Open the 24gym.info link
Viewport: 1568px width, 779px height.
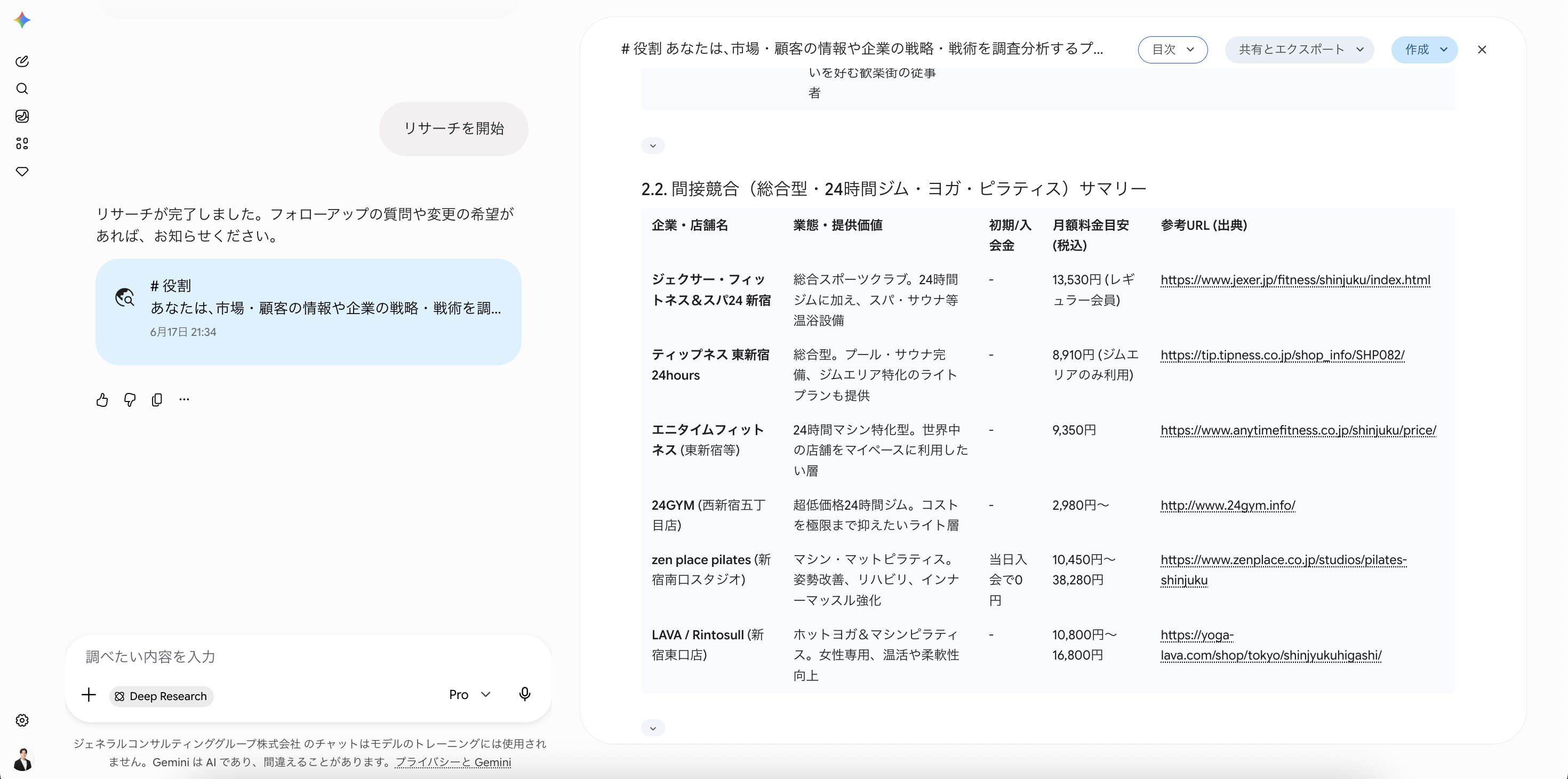click(x=1228, y=505)
